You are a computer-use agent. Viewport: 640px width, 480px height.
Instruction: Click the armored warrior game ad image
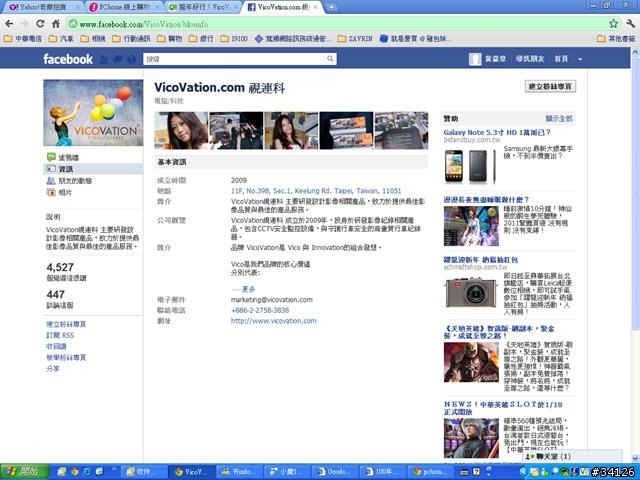click(471, 362)
